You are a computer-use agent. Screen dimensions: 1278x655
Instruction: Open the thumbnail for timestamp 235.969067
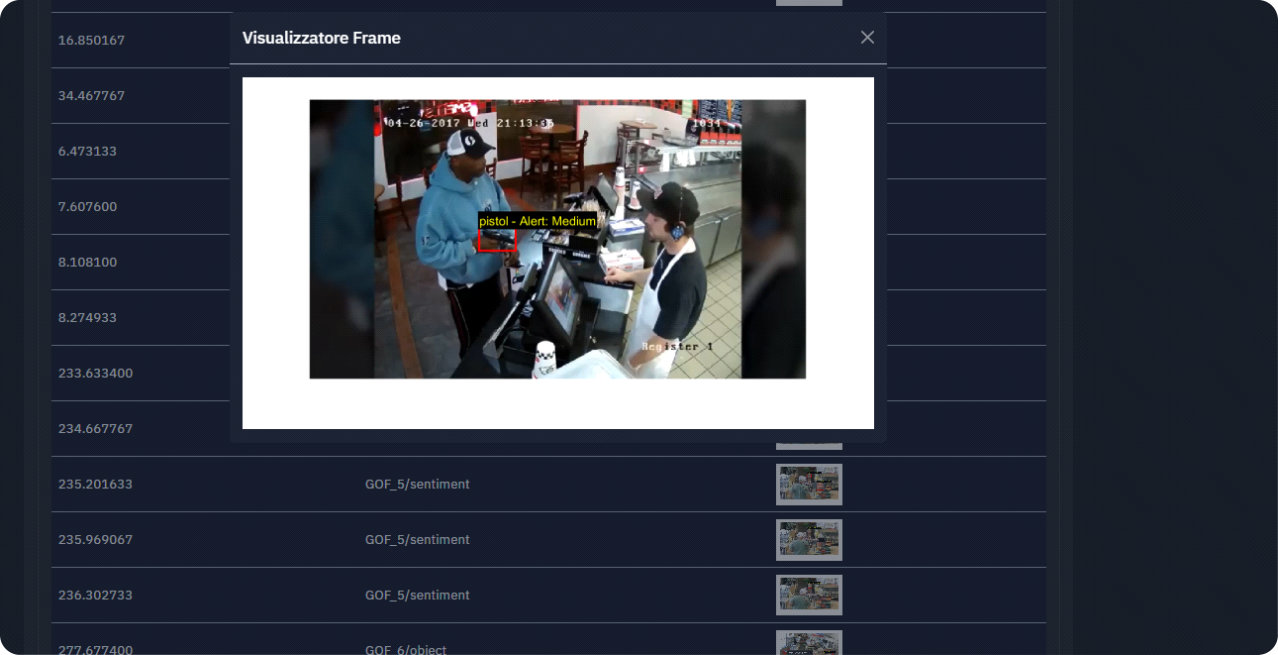click(808, 539)
